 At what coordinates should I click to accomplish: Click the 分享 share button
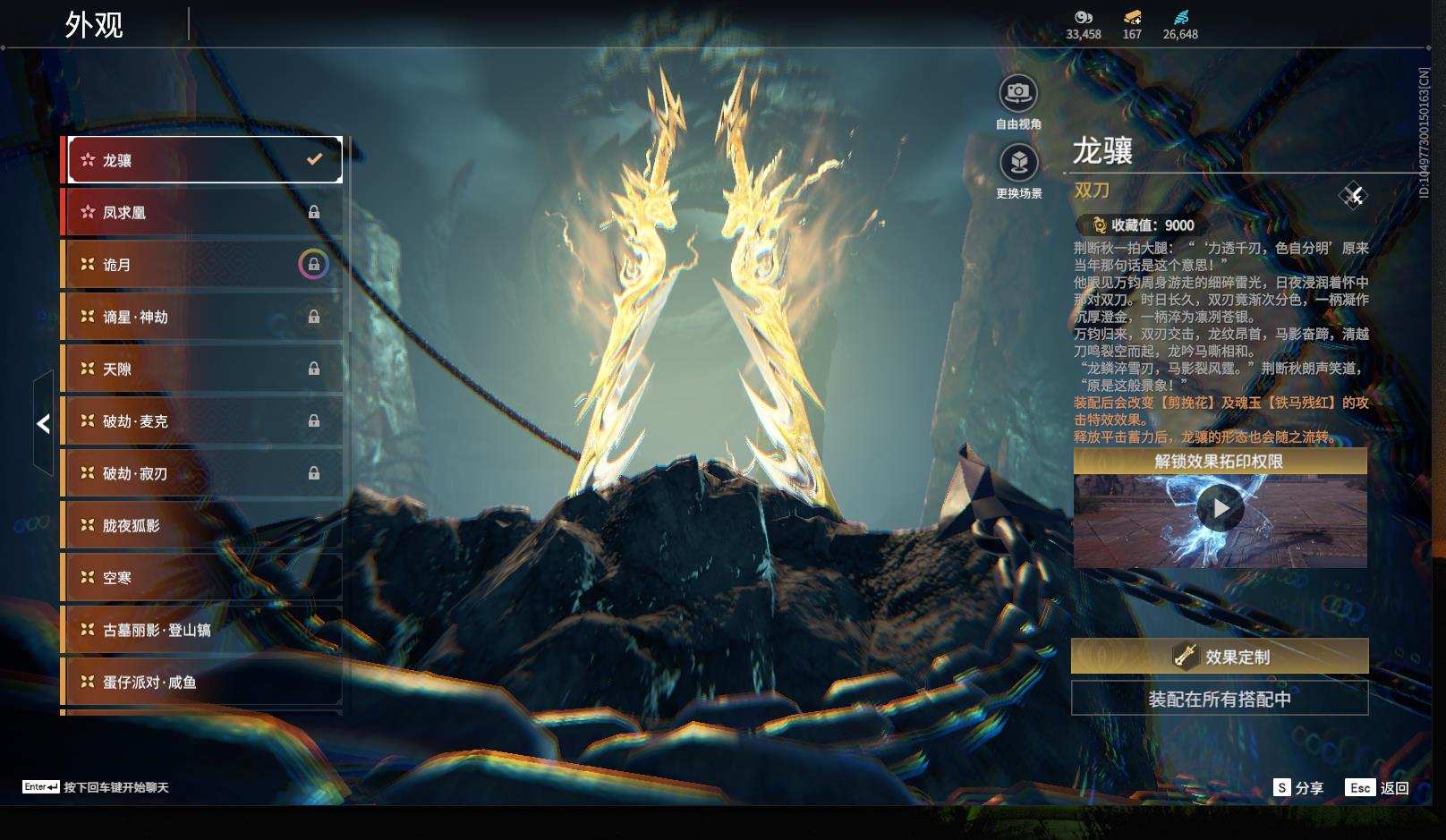pos(1298,787)
